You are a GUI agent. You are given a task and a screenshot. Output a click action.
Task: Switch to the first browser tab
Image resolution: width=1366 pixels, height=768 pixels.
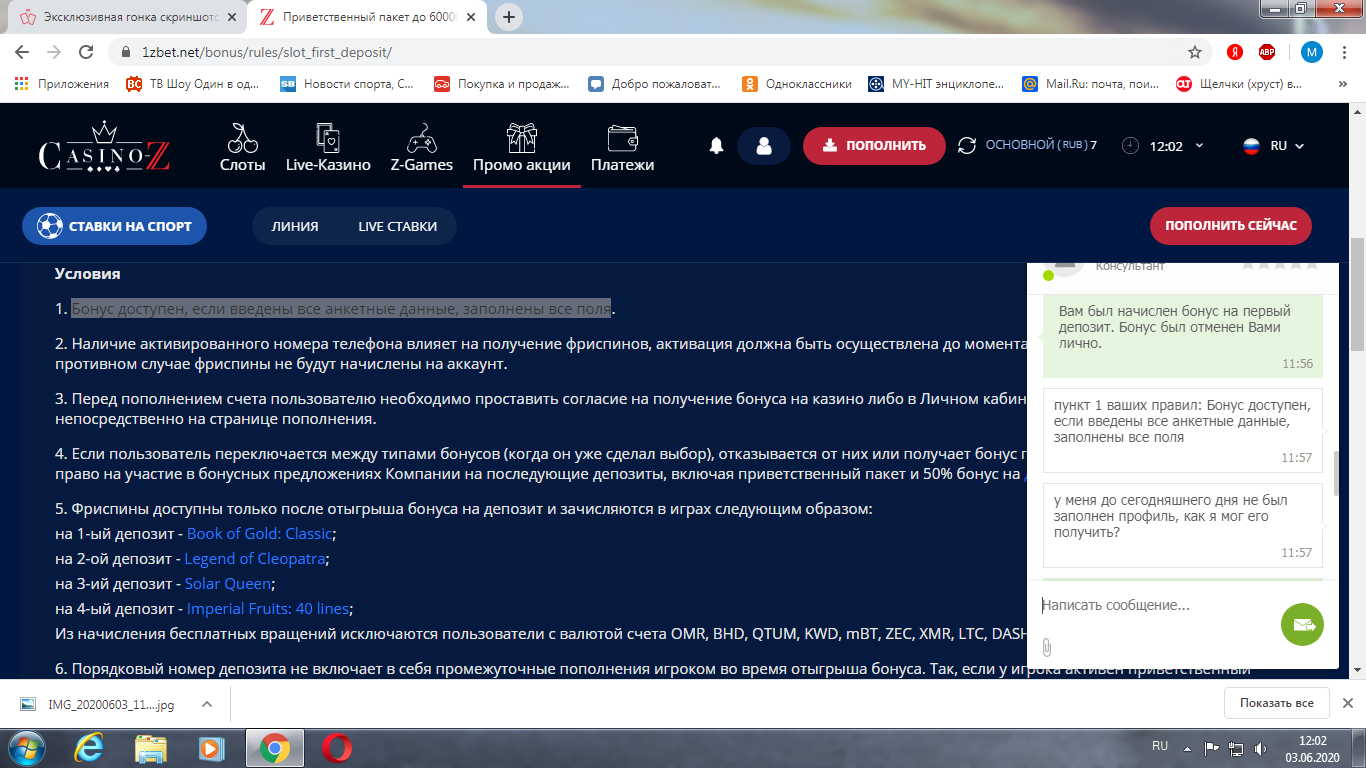pos(125,17)
